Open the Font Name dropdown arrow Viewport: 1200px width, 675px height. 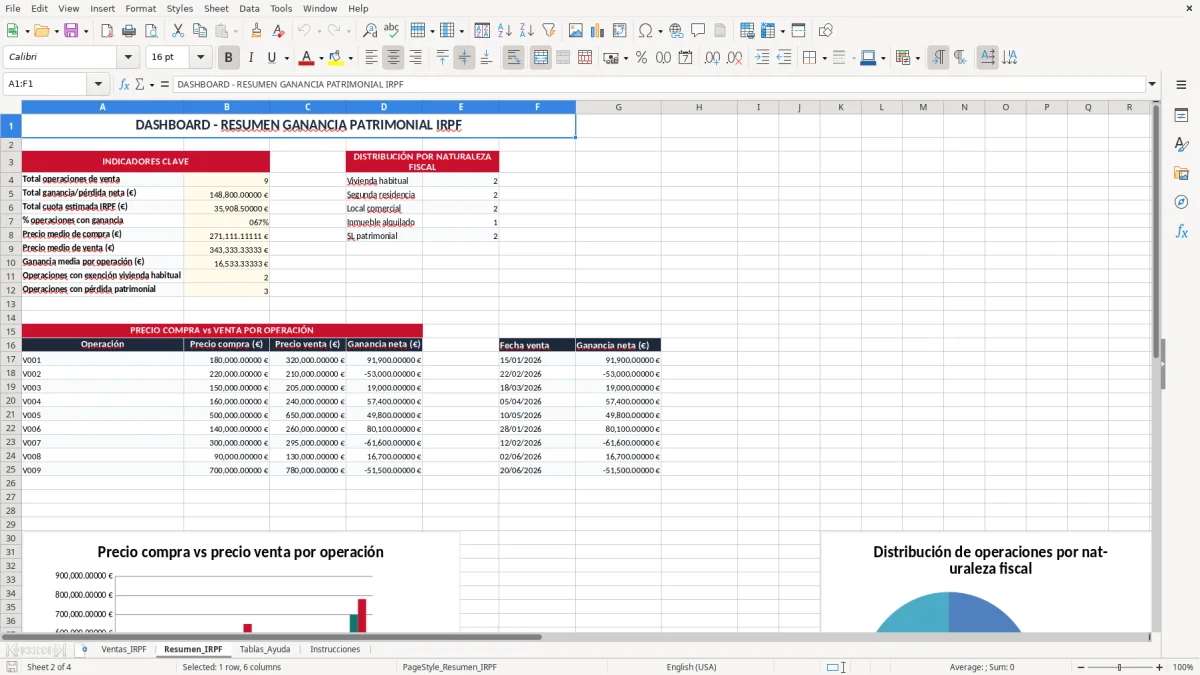point(127,58)
